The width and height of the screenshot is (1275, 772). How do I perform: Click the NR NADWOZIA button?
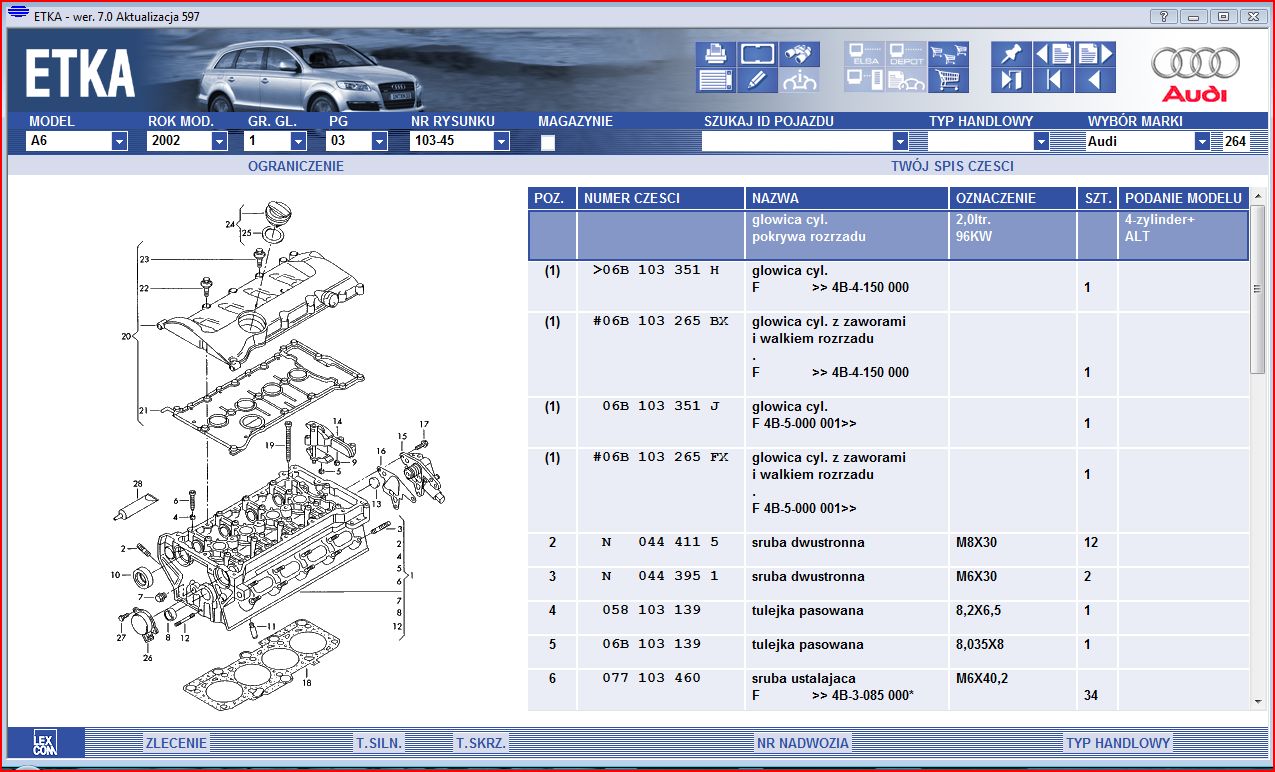802,743
